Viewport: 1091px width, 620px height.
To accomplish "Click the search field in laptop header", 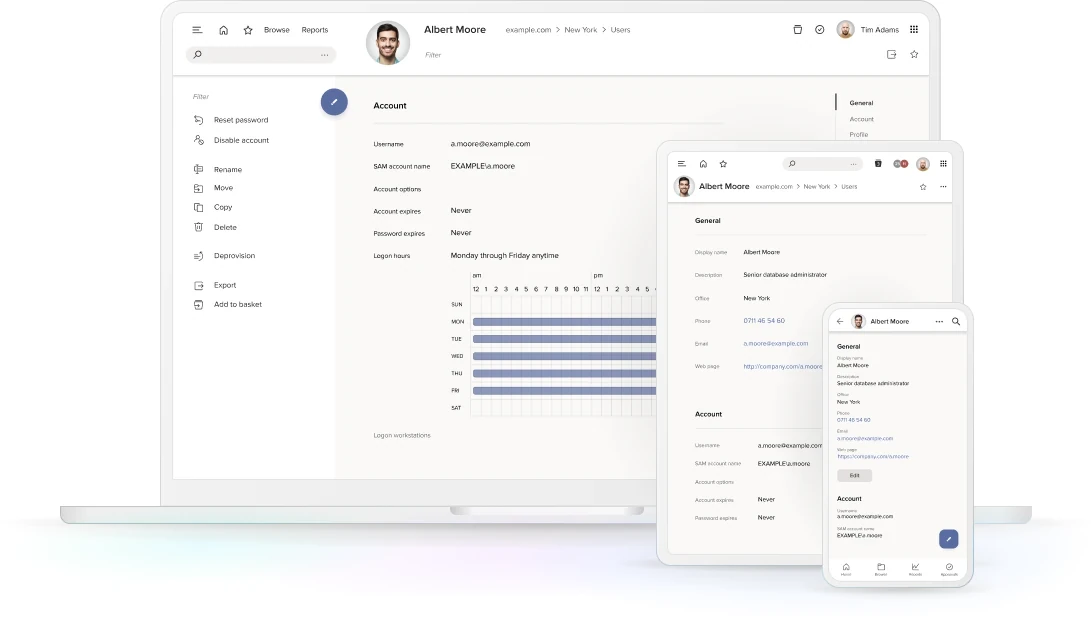I will 261,54.
